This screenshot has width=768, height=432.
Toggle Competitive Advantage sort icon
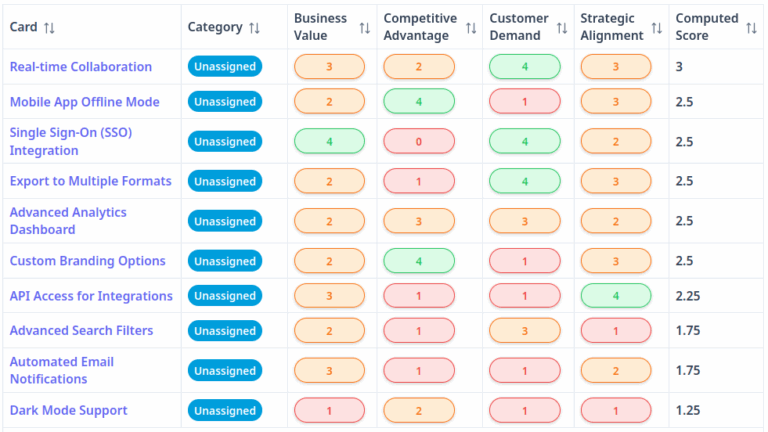coord(471,27)
